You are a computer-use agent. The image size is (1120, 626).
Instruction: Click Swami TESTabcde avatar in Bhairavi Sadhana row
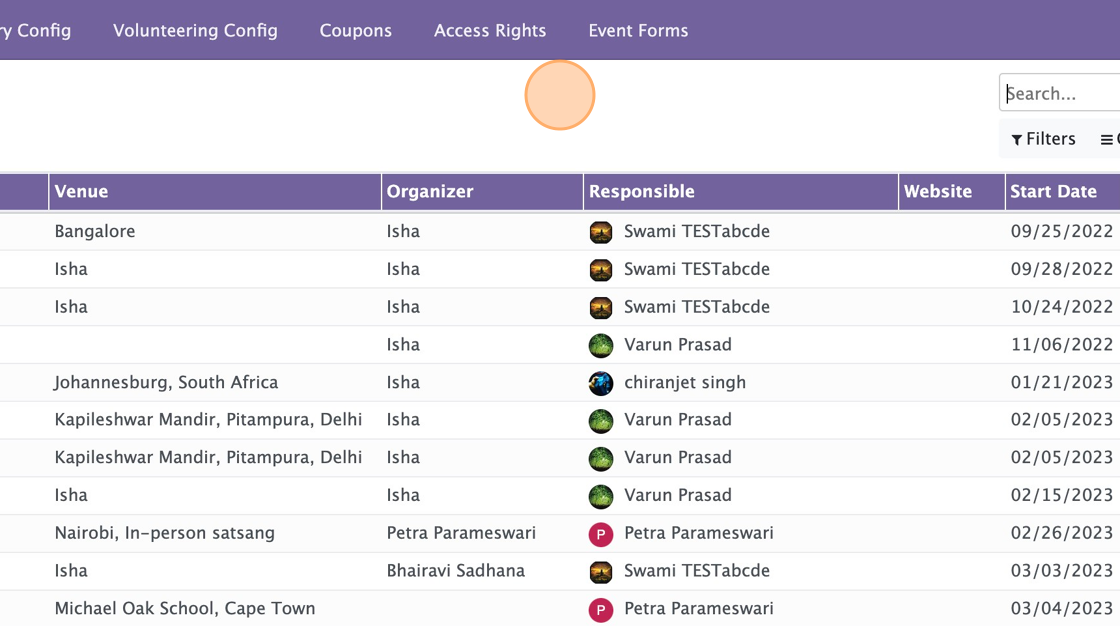pyautogui.click(x=601, y=572)
